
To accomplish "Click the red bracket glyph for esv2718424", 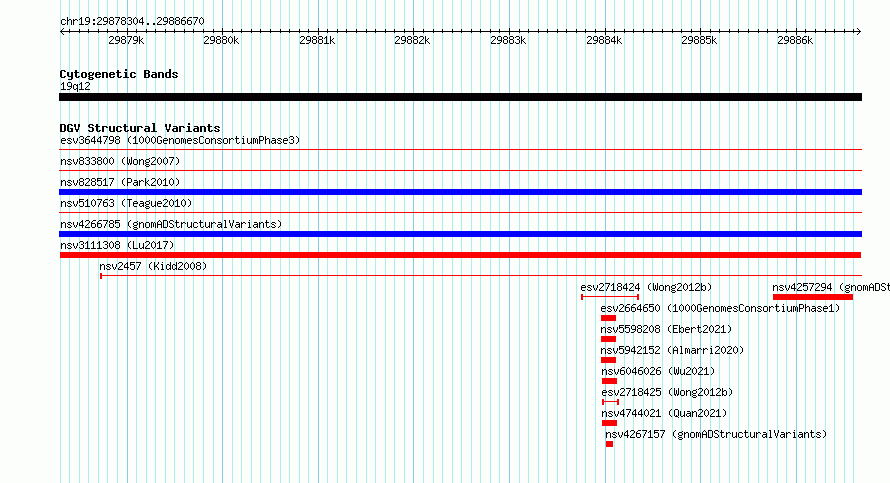I will tap(610, 297).
